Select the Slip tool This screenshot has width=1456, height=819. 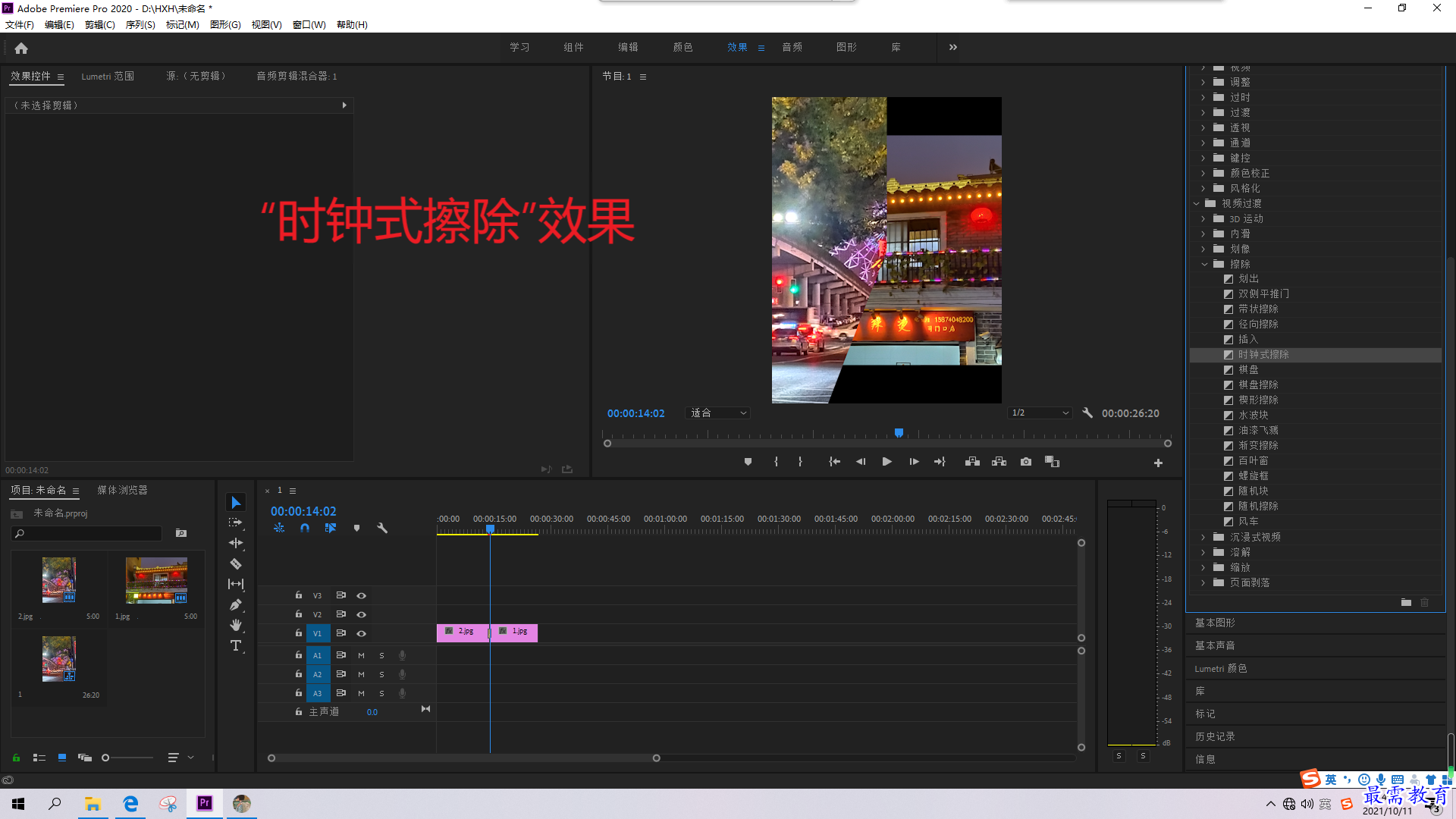[x=236, y=584]
